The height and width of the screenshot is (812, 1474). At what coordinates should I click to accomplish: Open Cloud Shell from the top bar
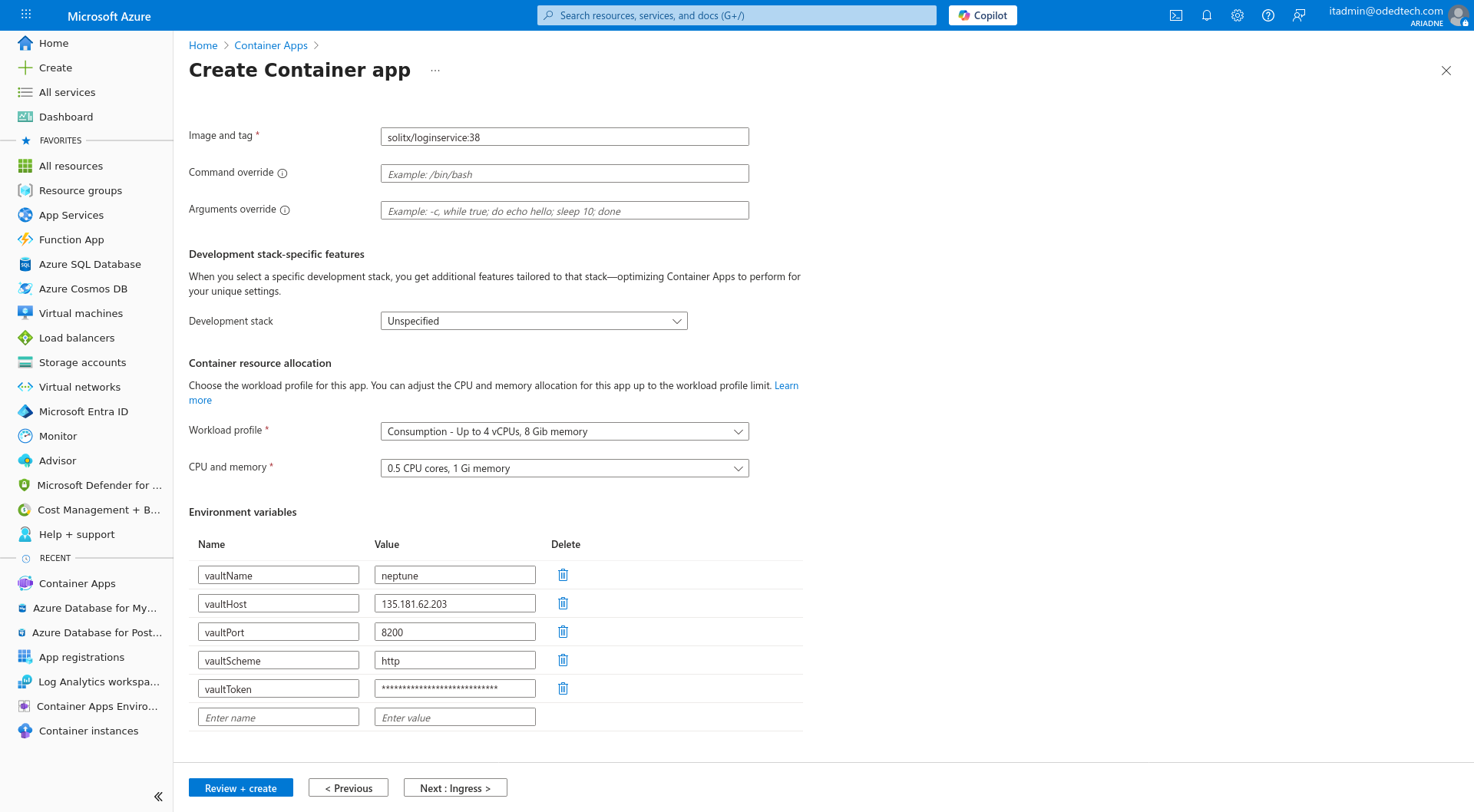[1176, 15]
